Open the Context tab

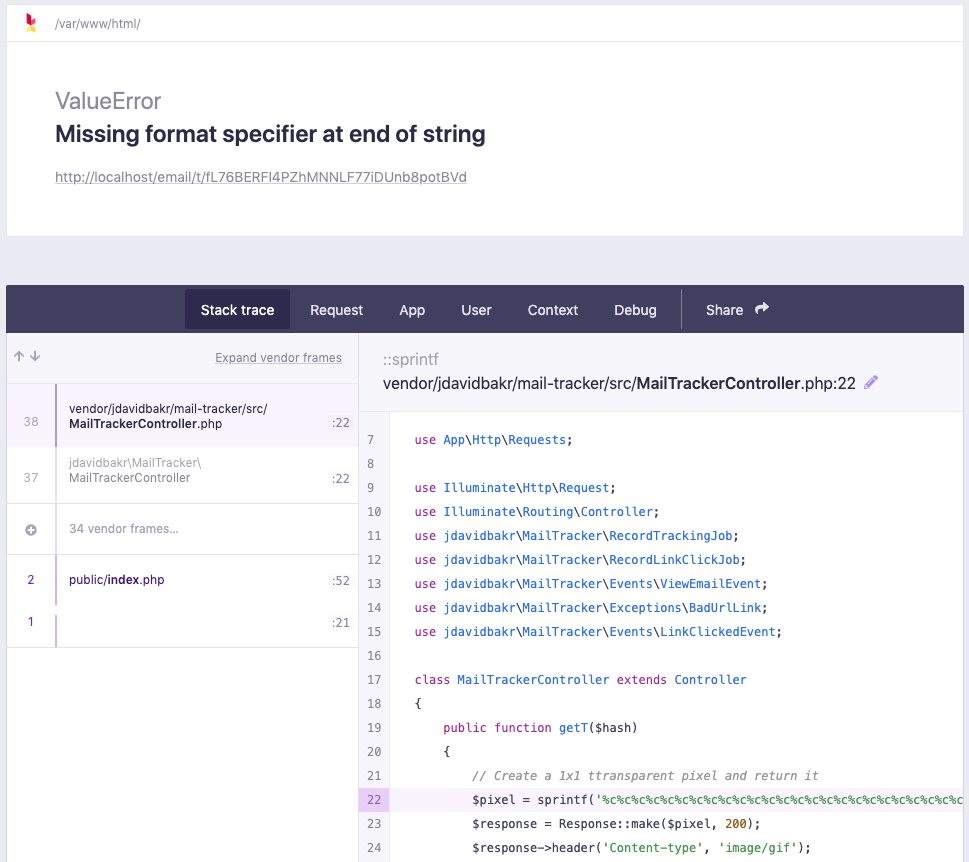tap(552, 310)
